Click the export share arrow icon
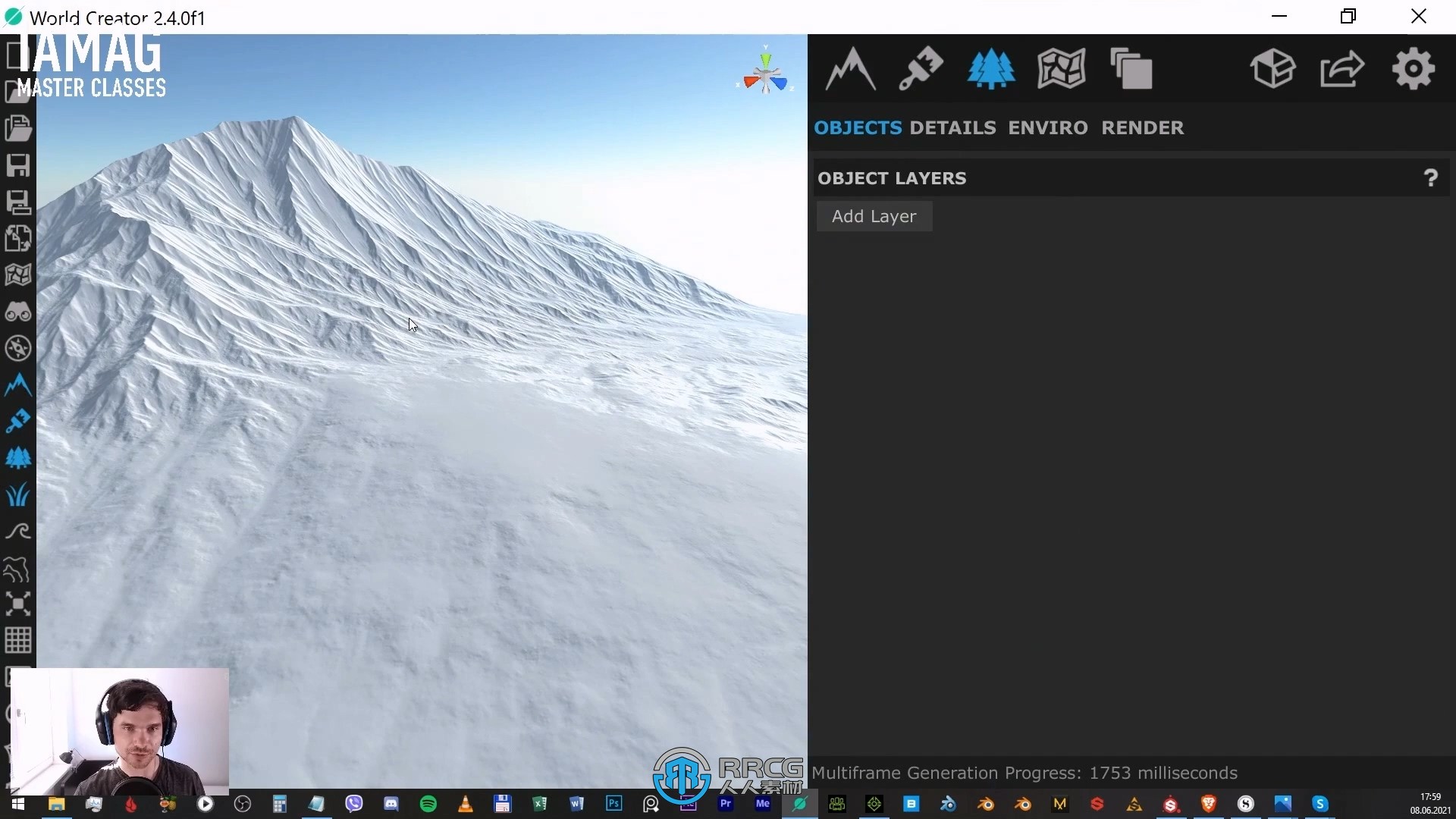This screenshot has width=1456, height=819. (x=1342, y=69)
